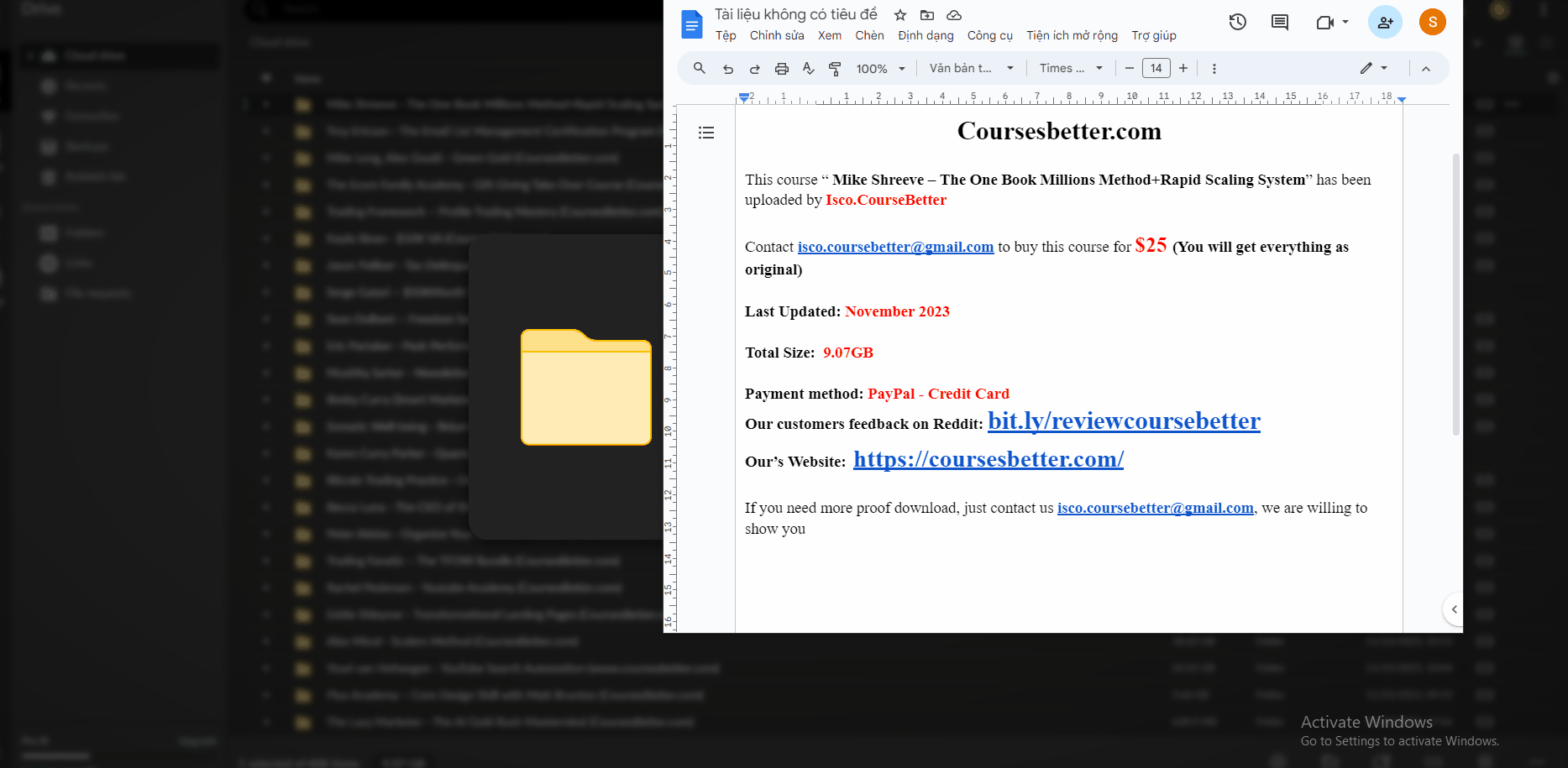The width and height of the screenshot is (1568, 768).
Task: Open the paragraph style Văn bản dropdown
Action: point(971,68)
